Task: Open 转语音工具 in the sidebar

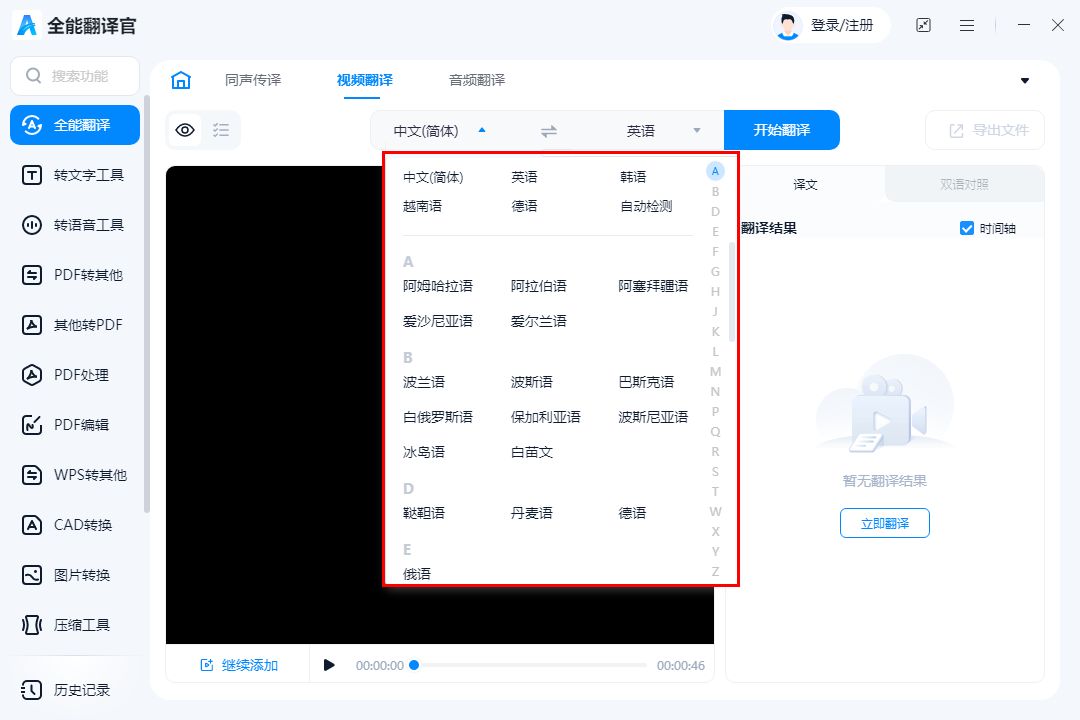Action: pos(75,225)
